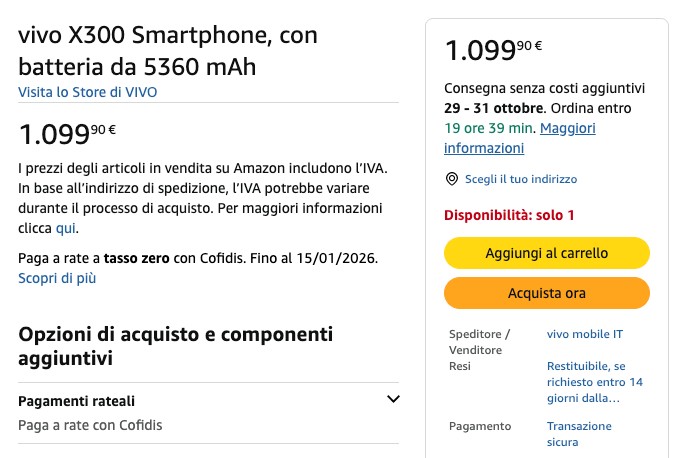Click the price in the buy box

493,49
